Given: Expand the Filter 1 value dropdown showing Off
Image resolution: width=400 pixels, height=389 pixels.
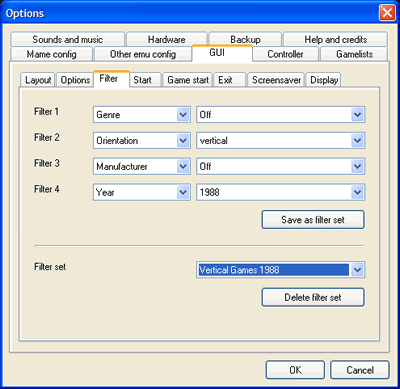Looking at the screenshot, I should click(280, 115).
